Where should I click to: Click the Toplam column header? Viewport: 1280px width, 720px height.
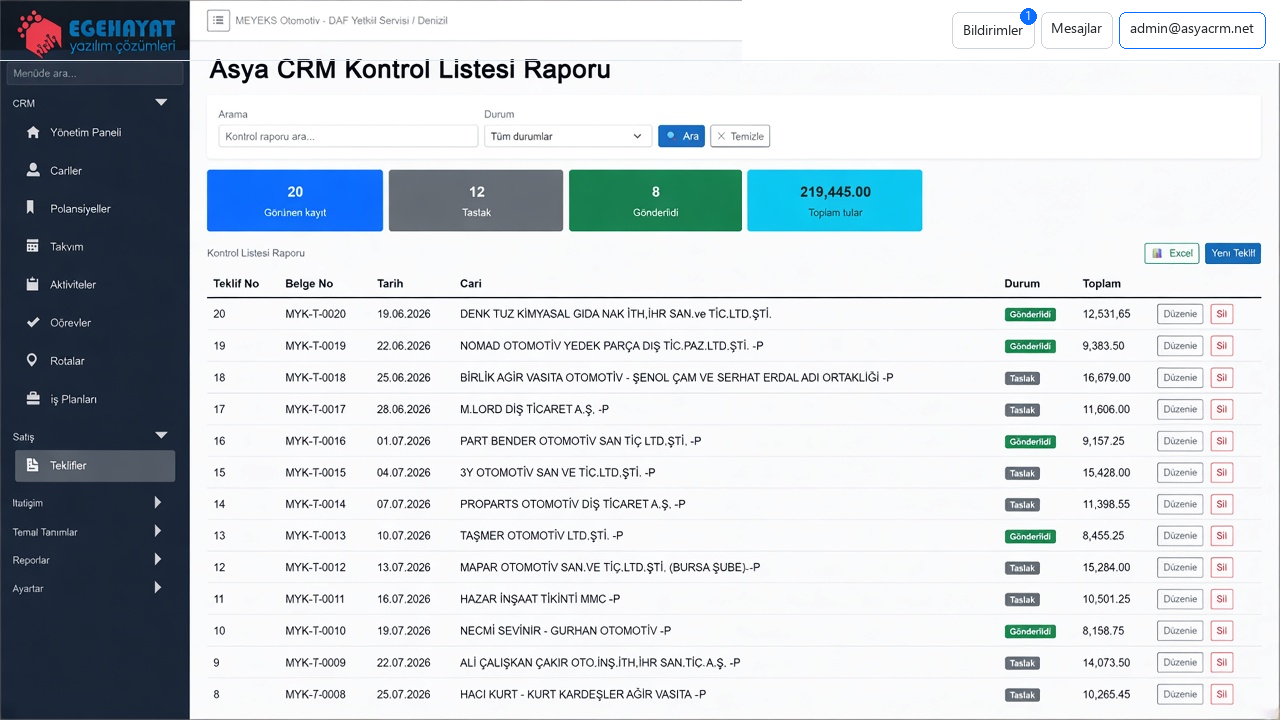[x=1102, y=284]
